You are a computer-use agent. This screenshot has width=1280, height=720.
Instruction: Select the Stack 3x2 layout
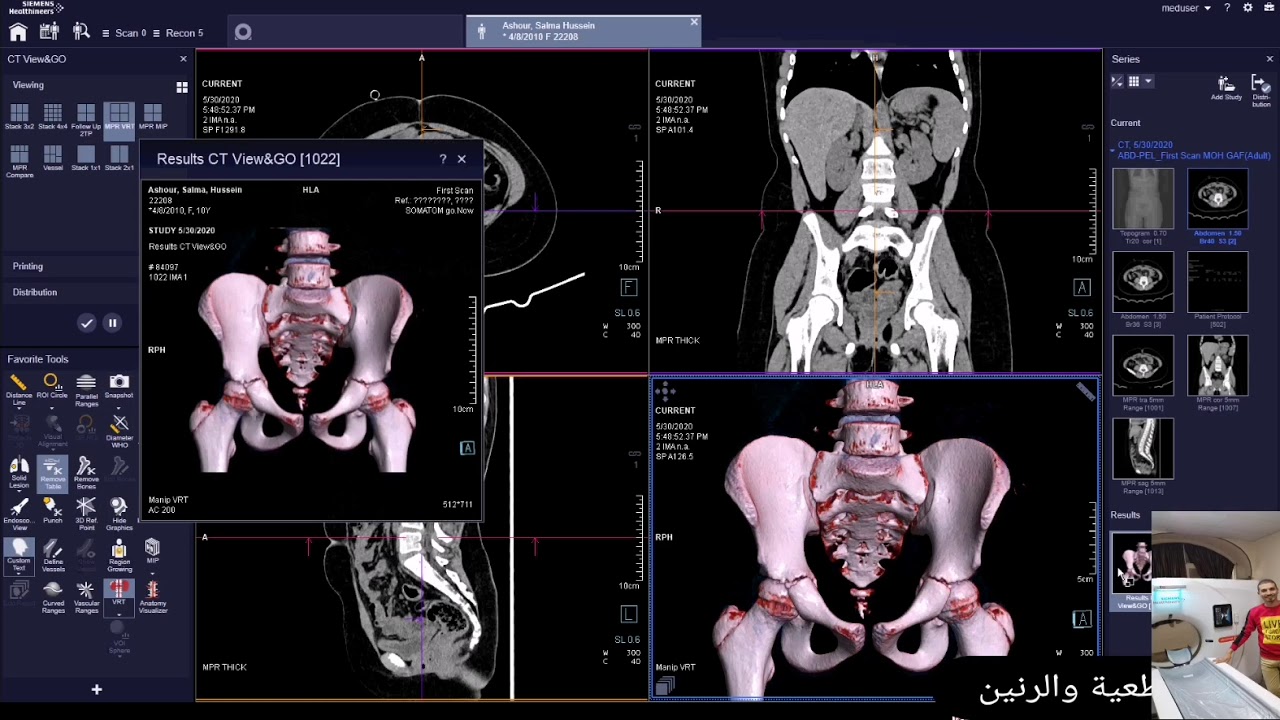[x=19, y=117]
